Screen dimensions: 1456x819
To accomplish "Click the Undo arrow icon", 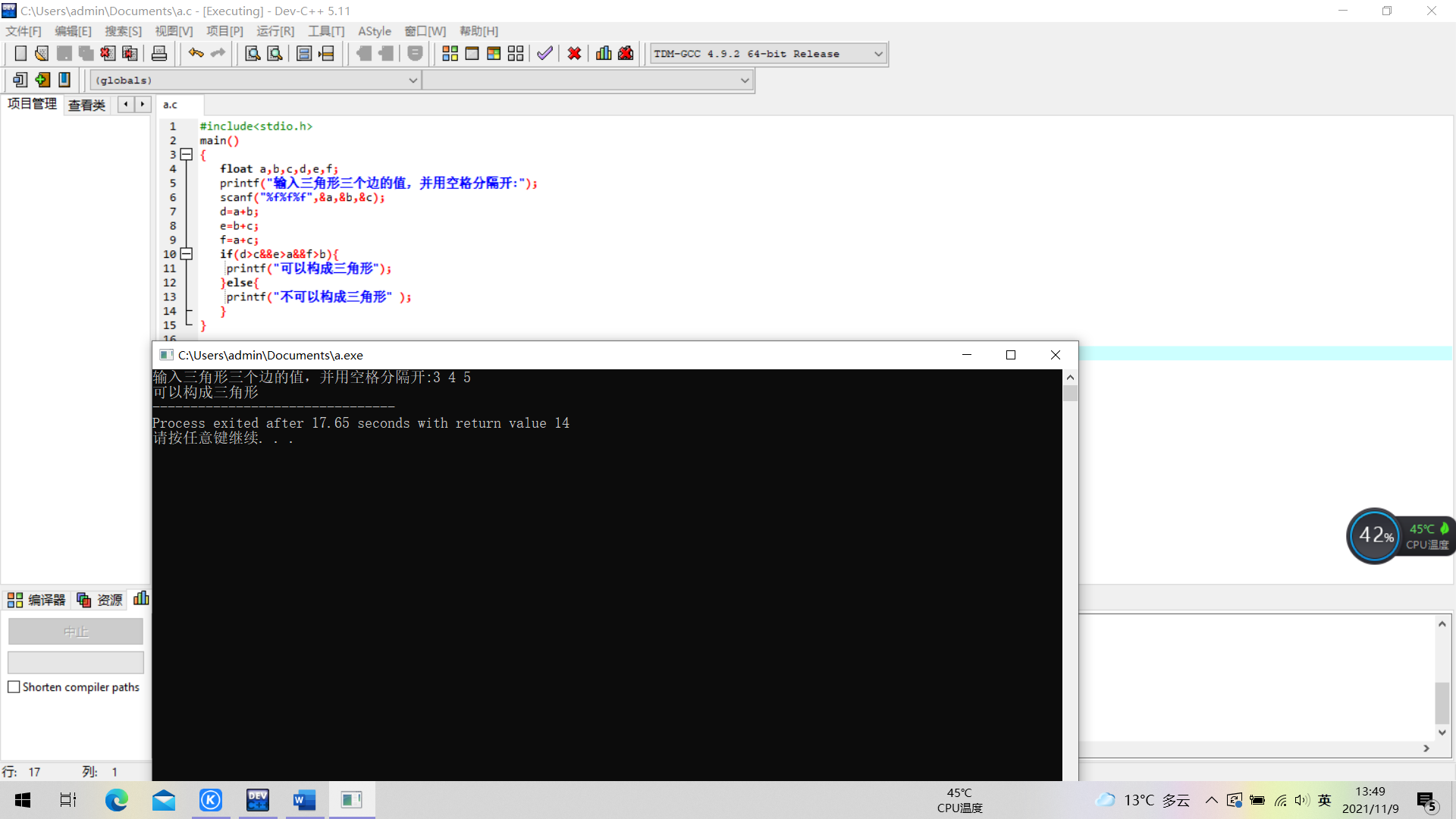I will click(196, 54).
